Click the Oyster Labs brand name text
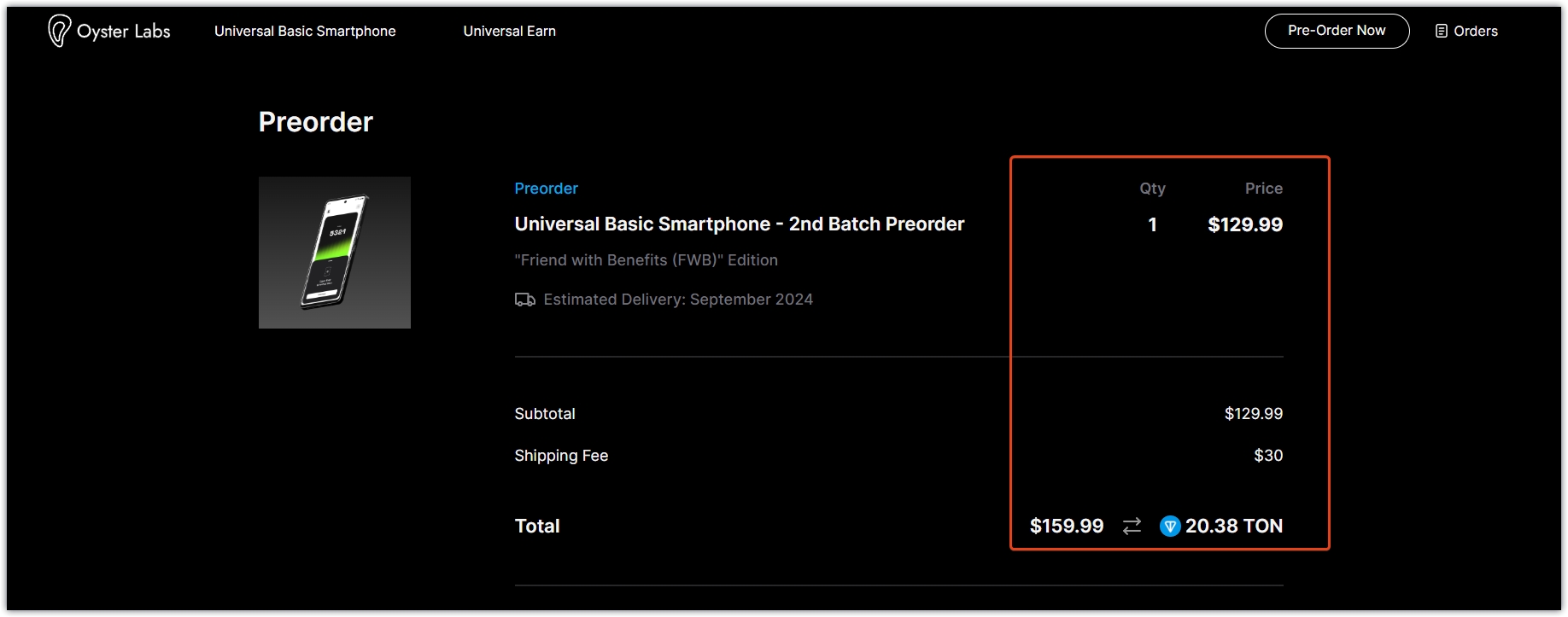1568x617 pixels. click(x=124, y=32)
